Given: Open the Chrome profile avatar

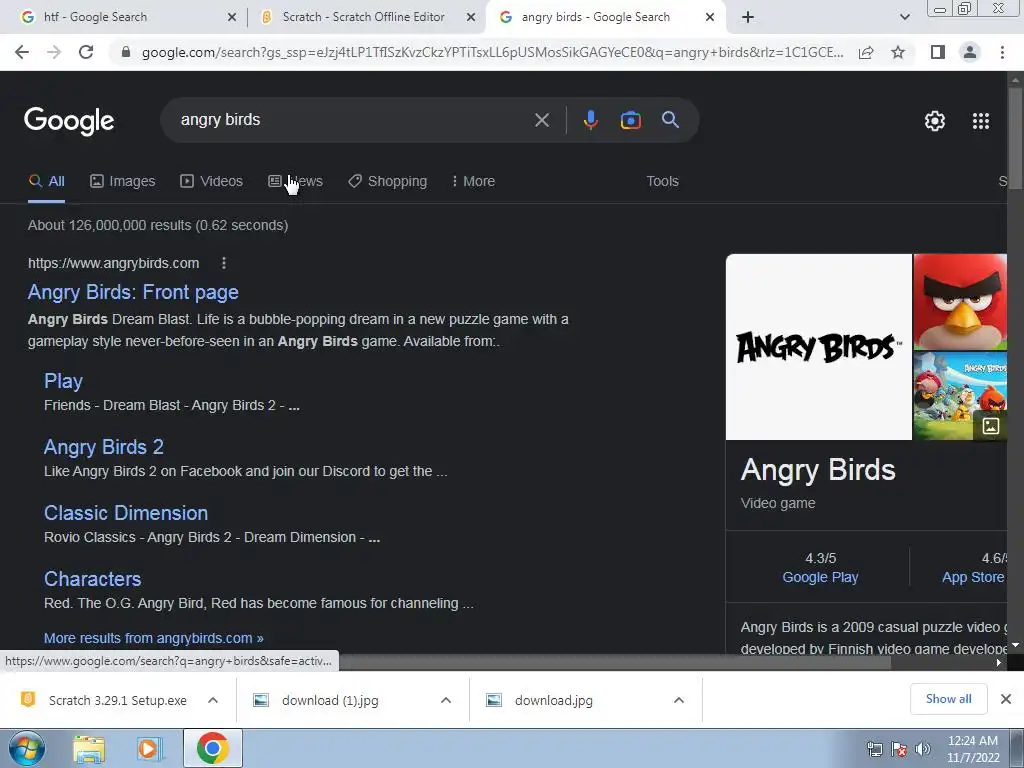Looking at the screenshot, I should point(970,52).
